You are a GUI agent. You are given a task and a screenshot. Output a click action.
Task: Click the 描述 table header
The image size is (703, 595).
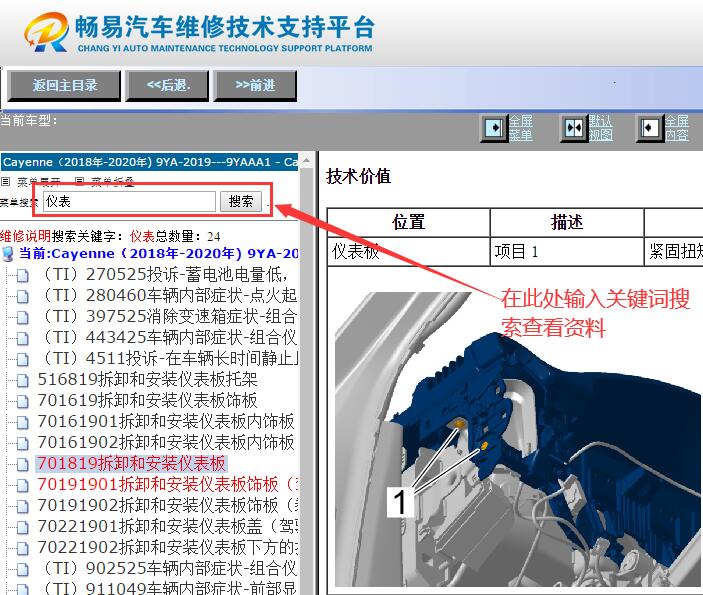point(567,222)
